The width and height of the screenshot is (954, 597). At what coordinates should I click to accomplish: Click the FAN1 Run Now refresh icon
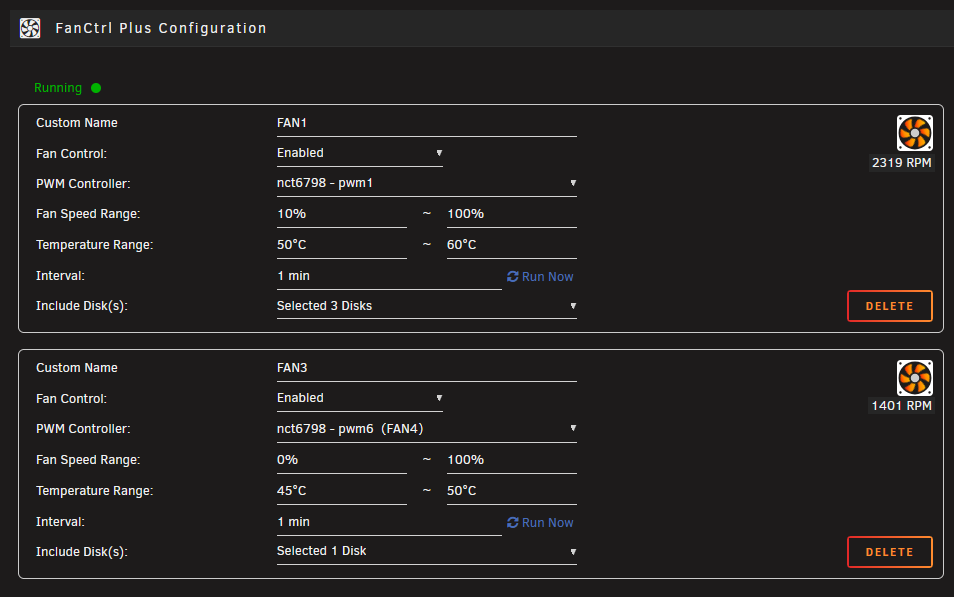point(513,276)
